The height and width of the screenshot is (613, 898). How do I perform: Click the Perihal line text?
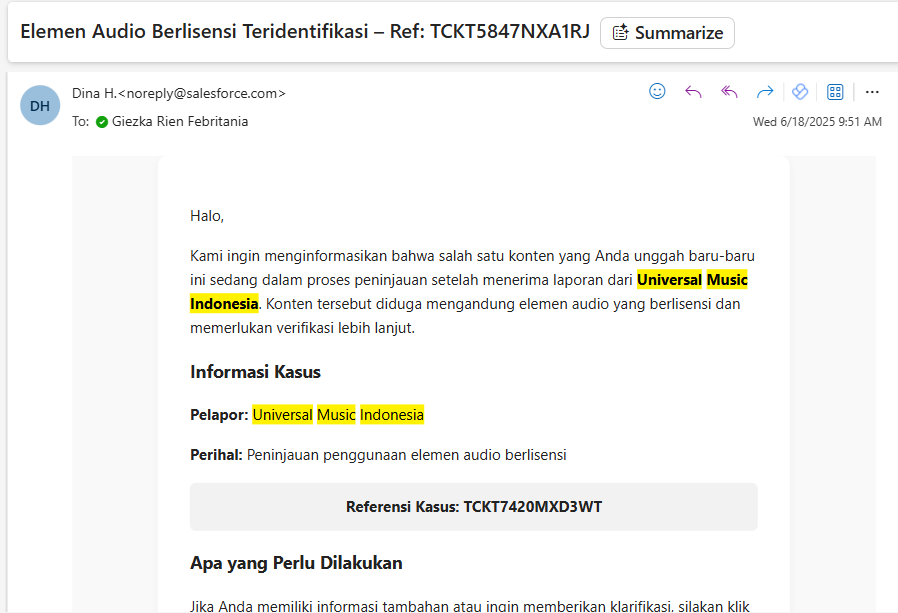coord(378,455)
